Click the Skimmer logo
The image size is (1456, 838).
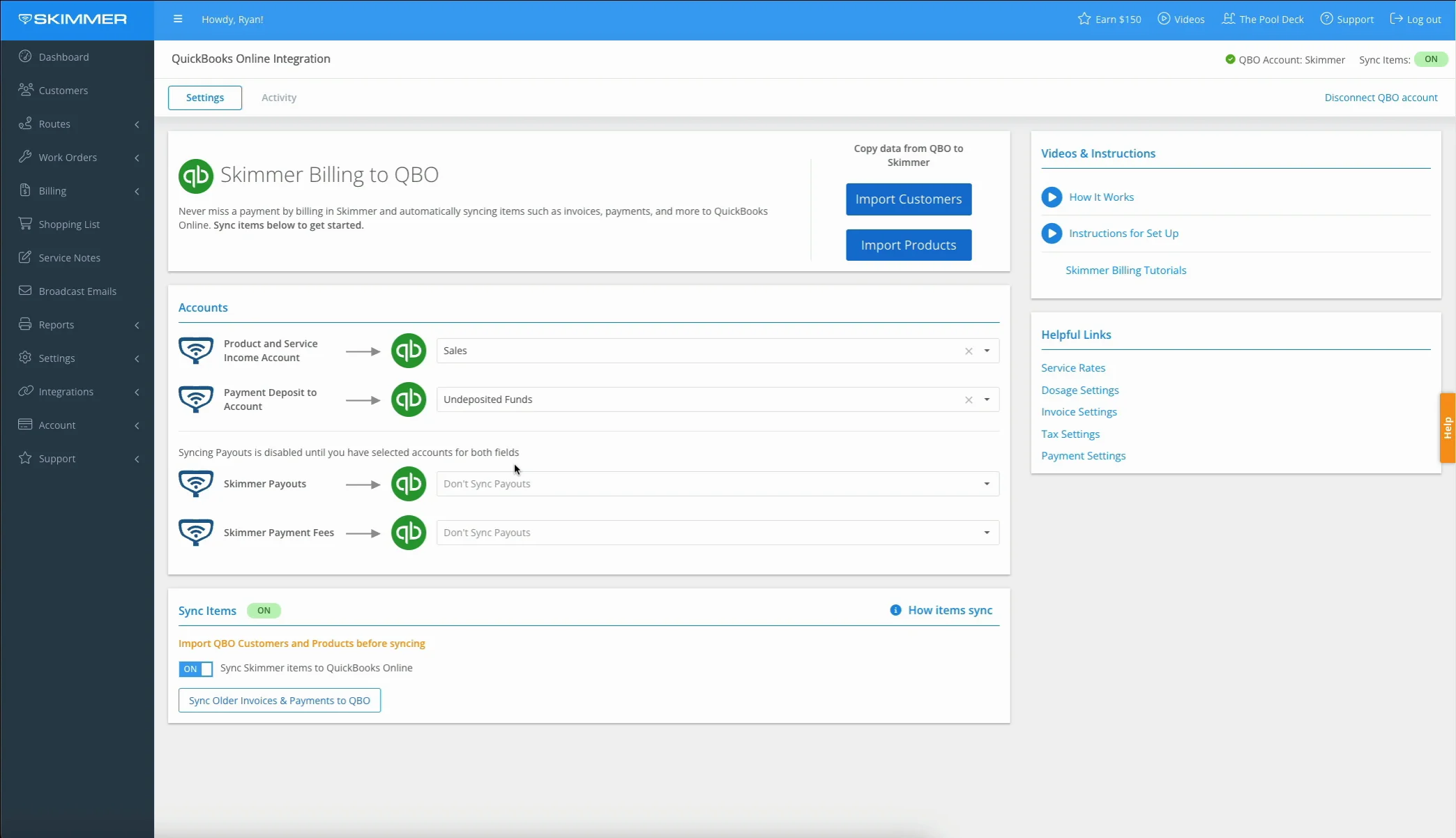tap(73, 20)
